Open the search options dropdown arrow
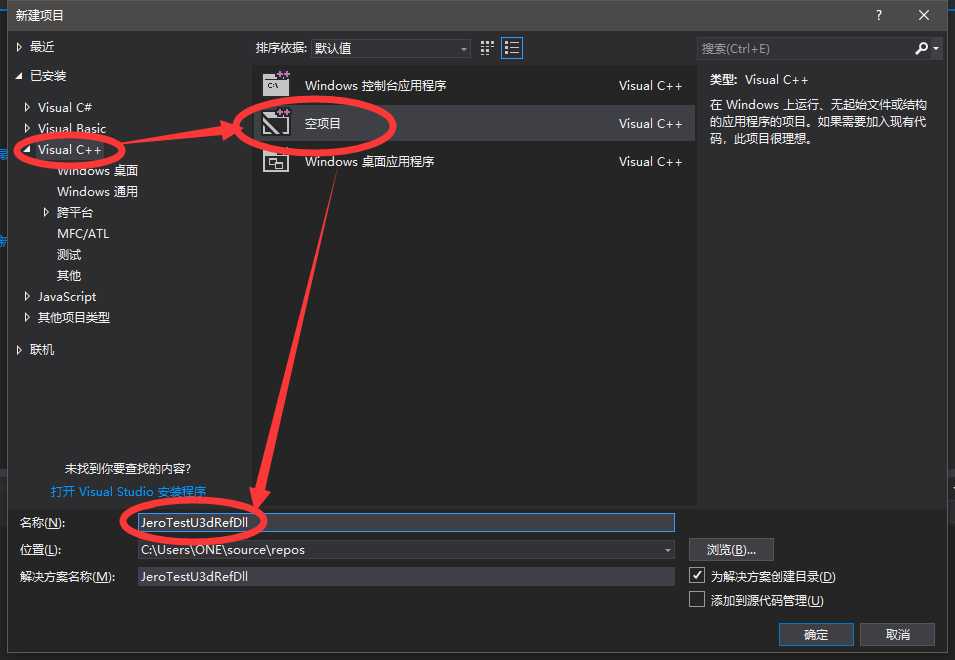955x660 pixels. pos(936,48)
